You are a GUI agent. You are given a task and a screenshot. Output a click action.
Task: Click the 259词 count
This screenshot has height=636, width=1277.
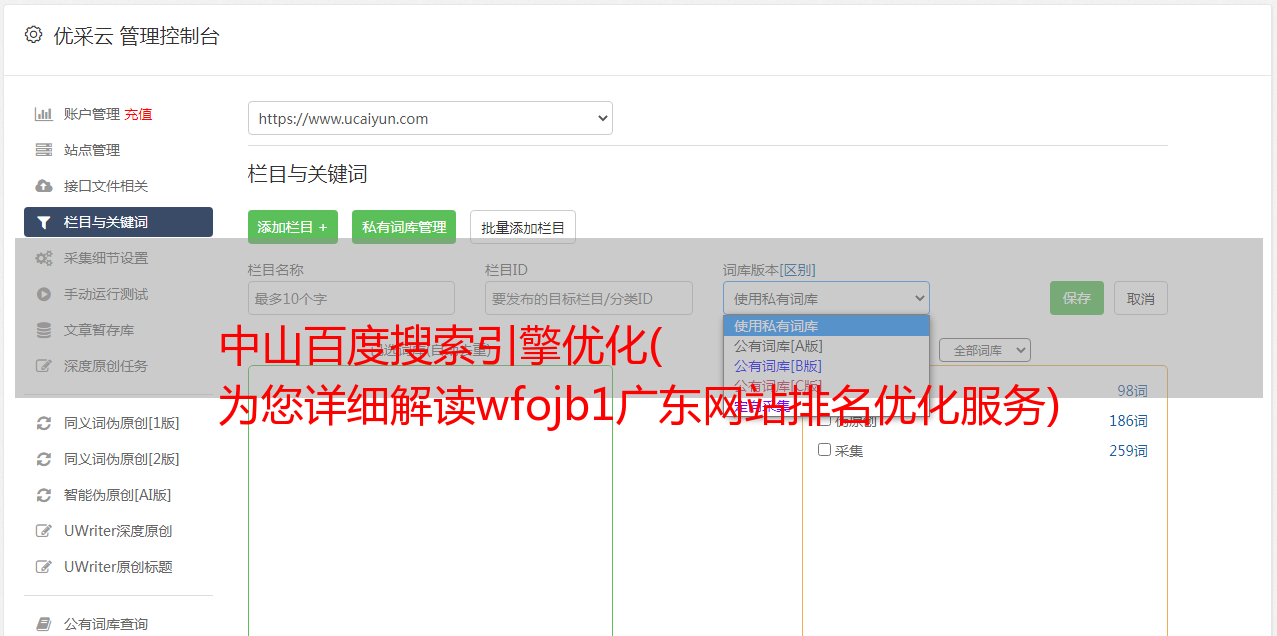1128,451
